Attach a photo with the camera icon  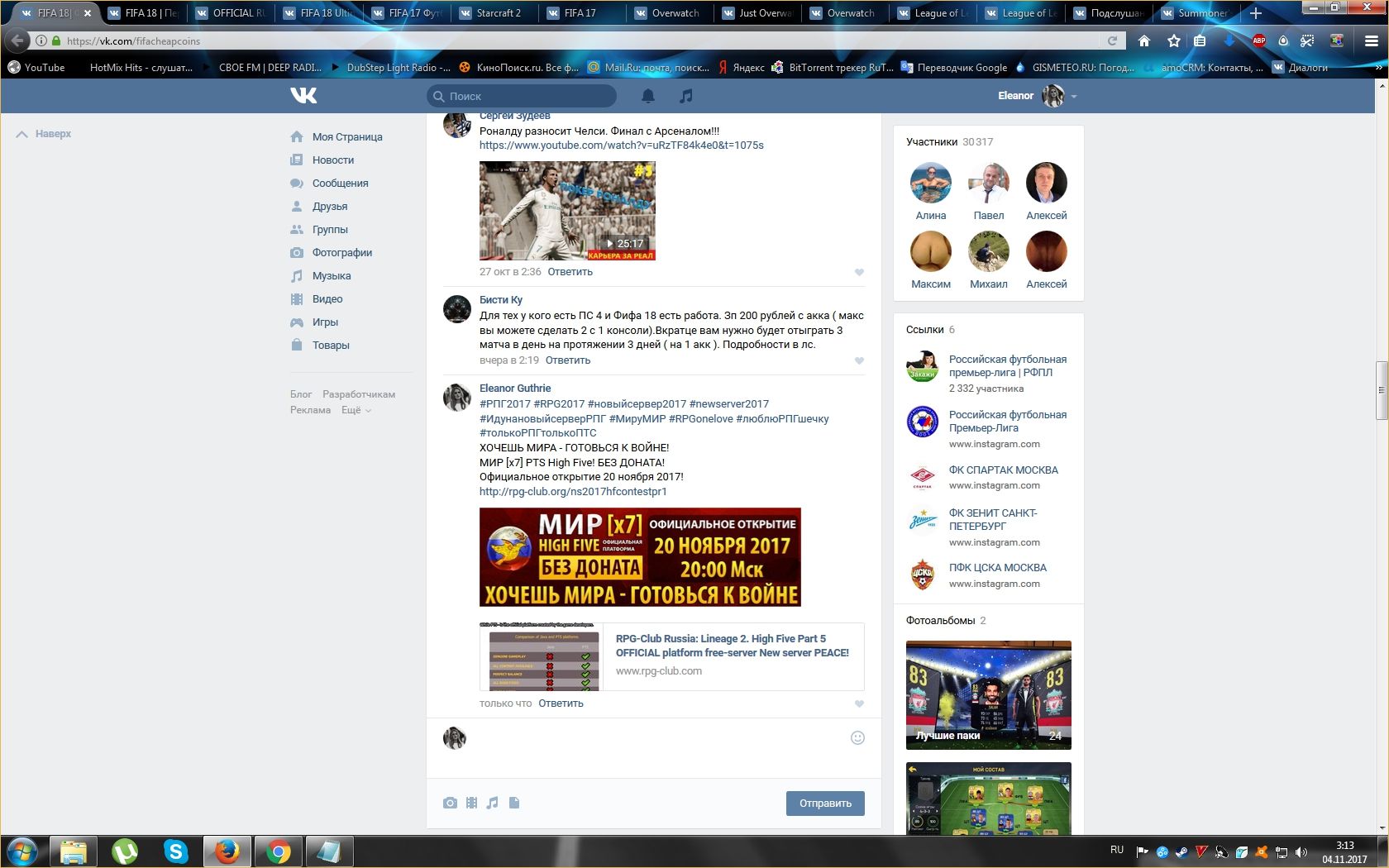click(x=450, y=803)
